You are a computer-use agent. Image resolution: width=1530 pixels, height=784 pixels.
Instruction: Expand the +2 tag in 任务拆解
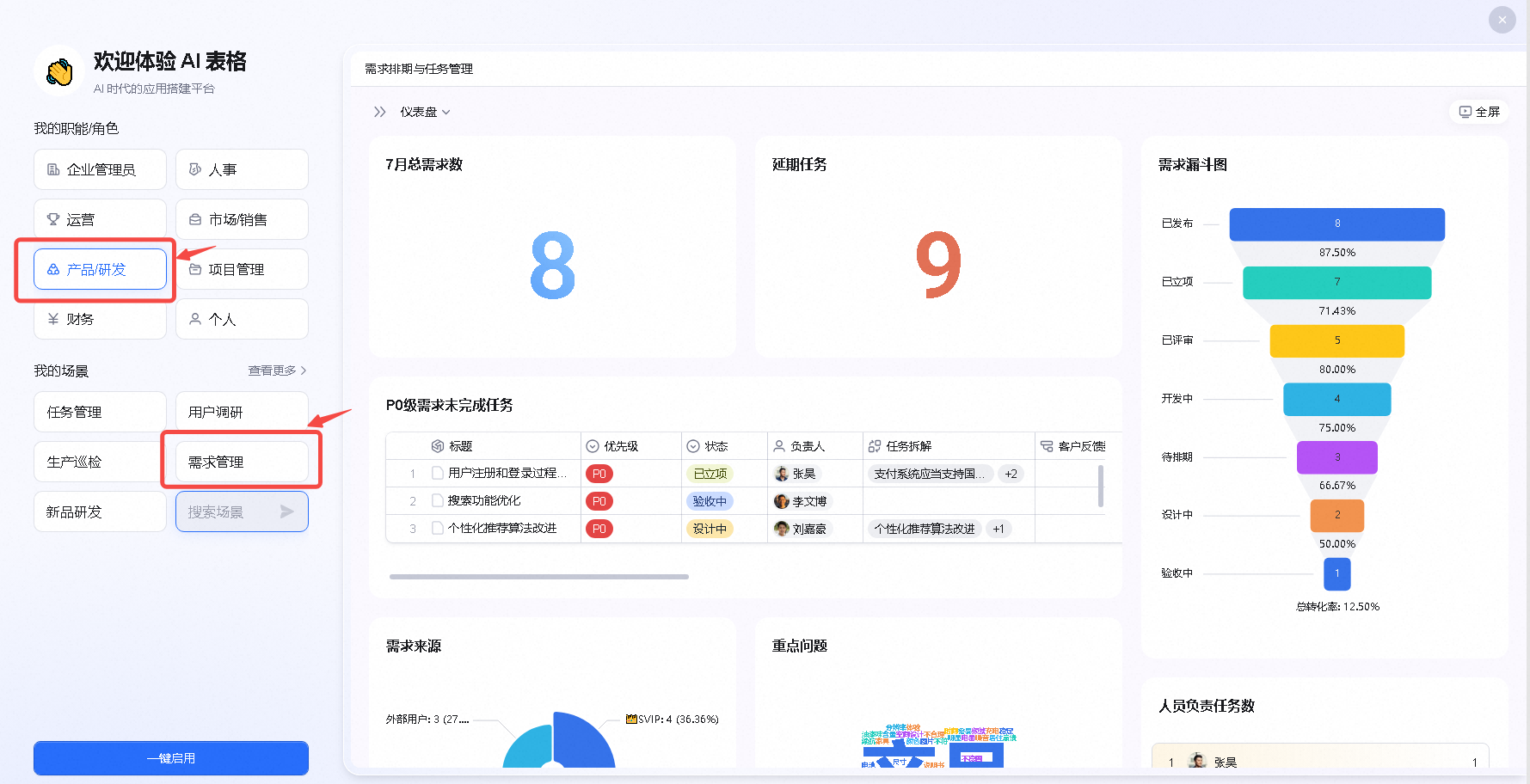coord(1011,474)
